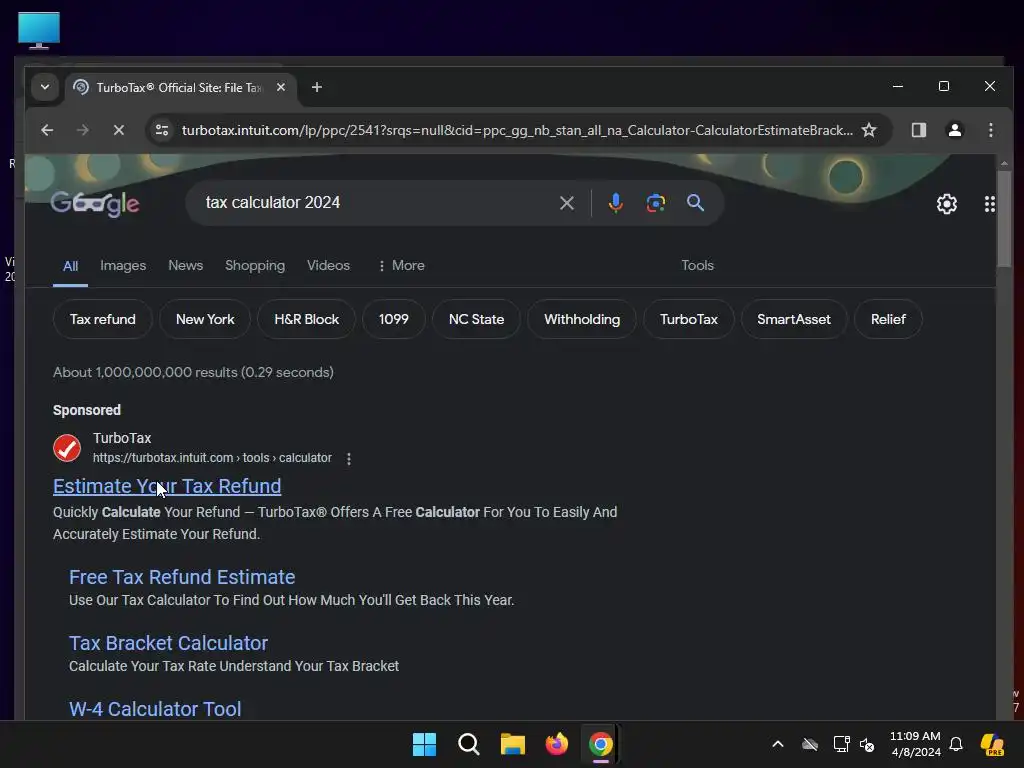
Task: Switch to Images results tab
Action: click(x=123, y=265)
